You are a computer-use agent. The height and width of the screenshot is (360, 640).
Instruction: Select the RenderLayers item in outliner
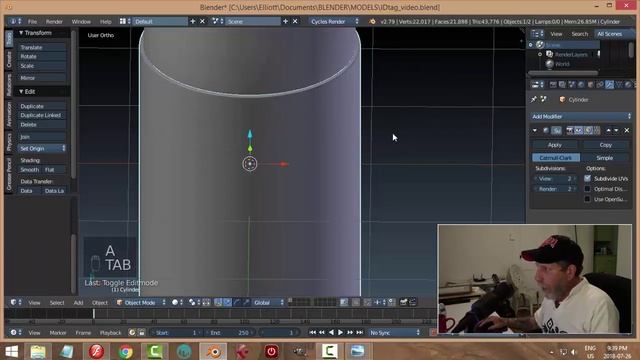(x=571, y=54)
